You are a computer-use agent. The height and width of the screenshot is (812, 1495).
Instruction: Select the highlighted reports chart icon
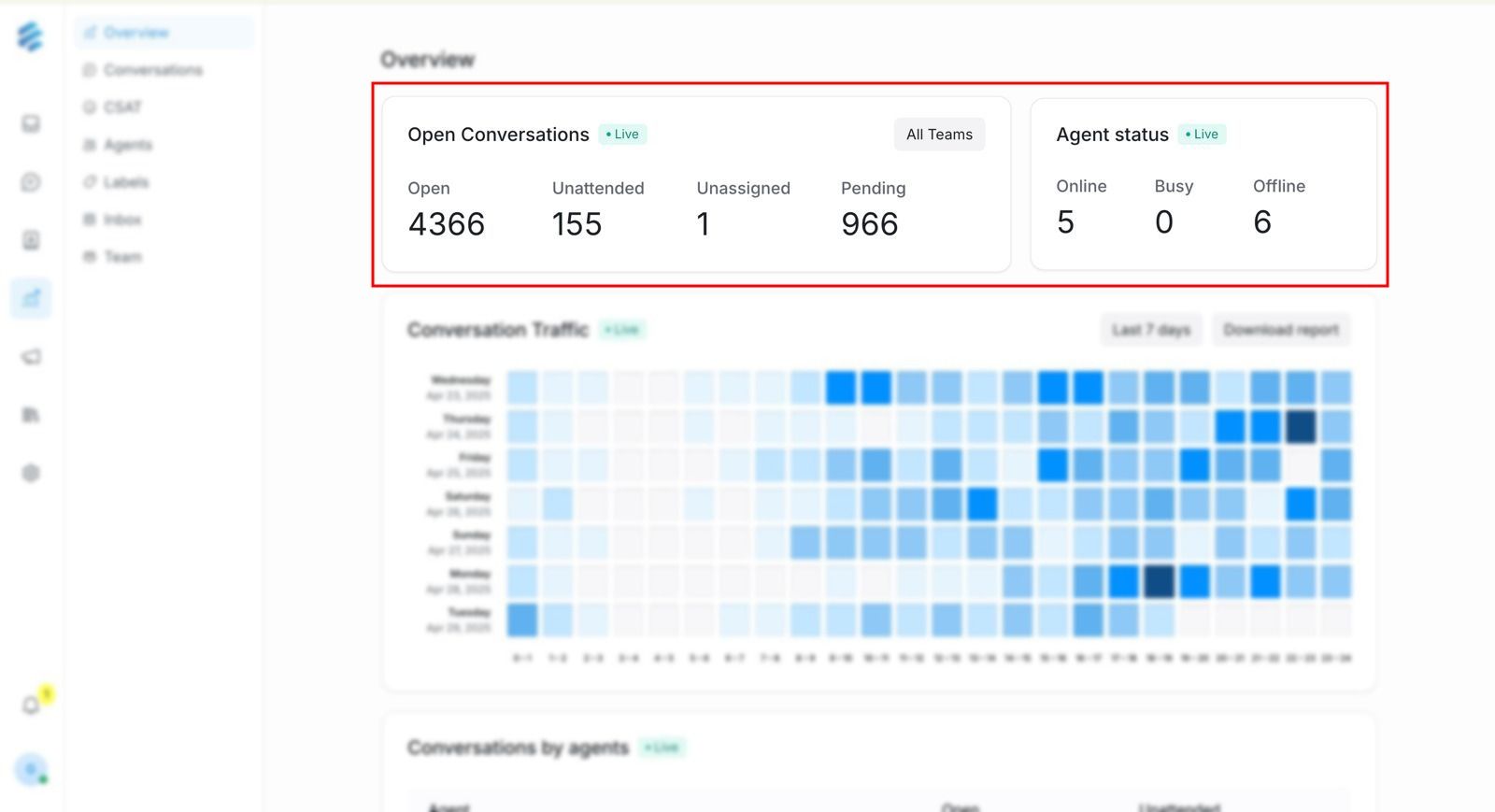pos(31,299)
